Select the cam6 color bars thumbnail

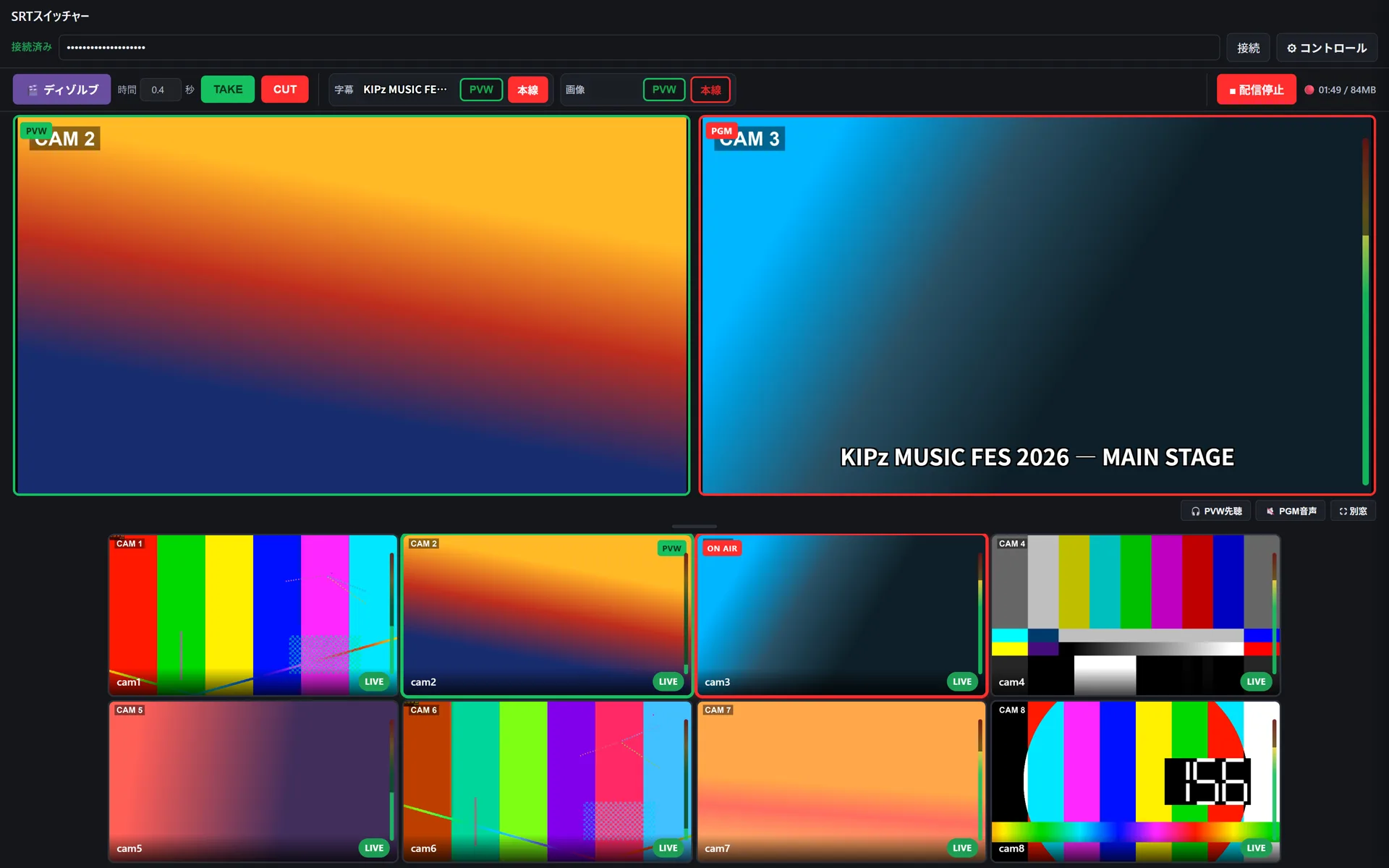(x=547, y=781)
